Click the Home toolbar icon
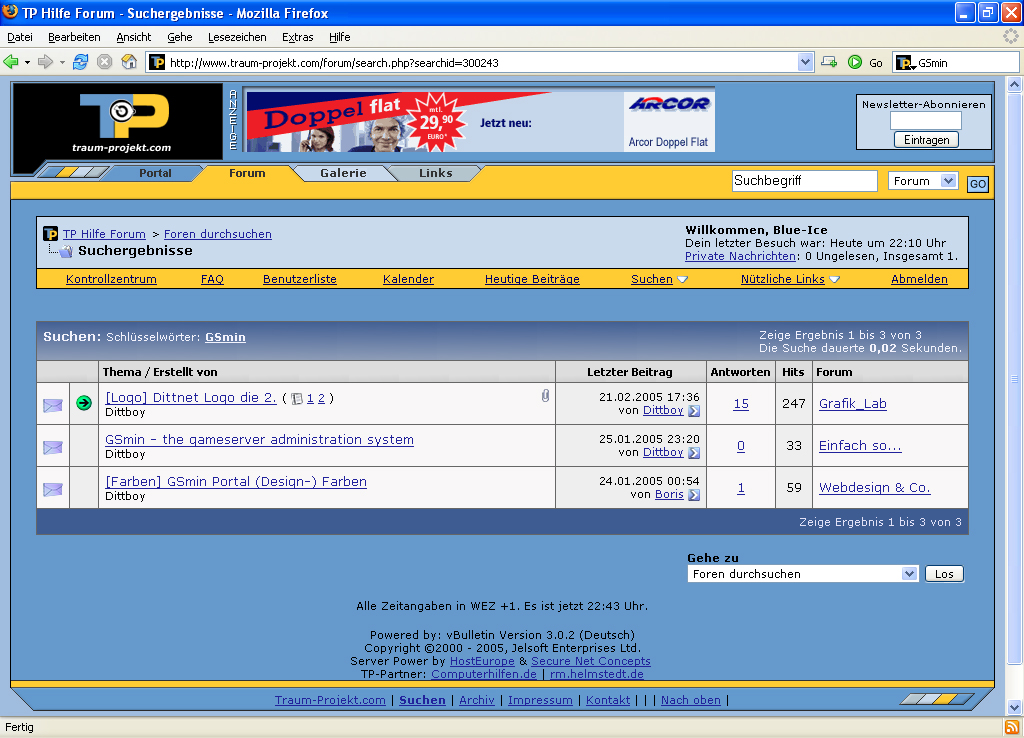 tap(129, 62)
